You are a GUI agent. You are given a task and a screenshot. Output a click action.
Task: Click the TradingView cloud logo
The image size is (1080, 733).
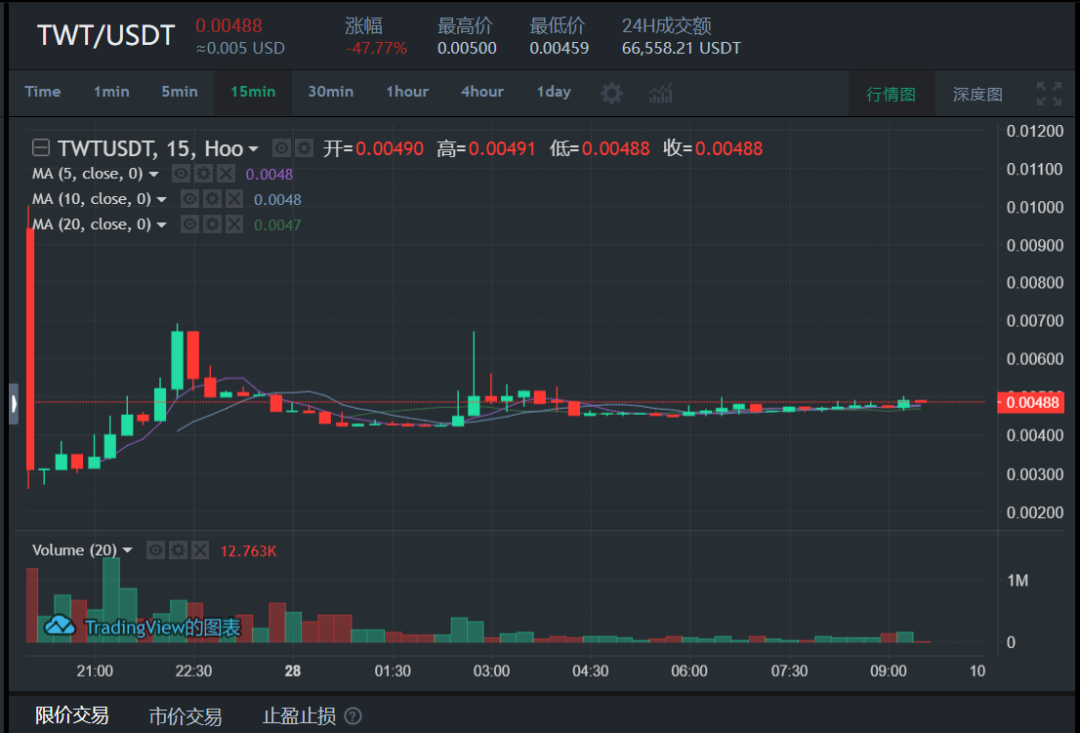pyautogui.click(x=60, y=625)
